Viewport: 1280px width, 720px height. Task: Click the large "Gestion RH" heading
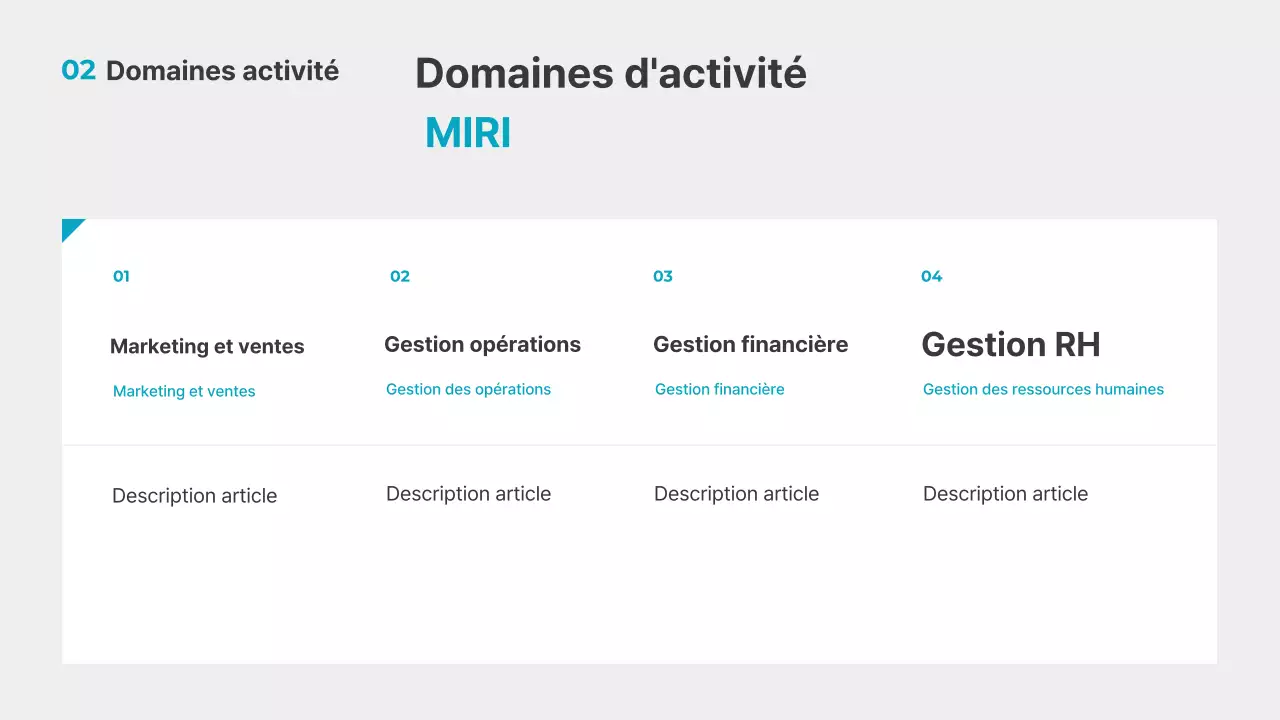click(1010, 345)
